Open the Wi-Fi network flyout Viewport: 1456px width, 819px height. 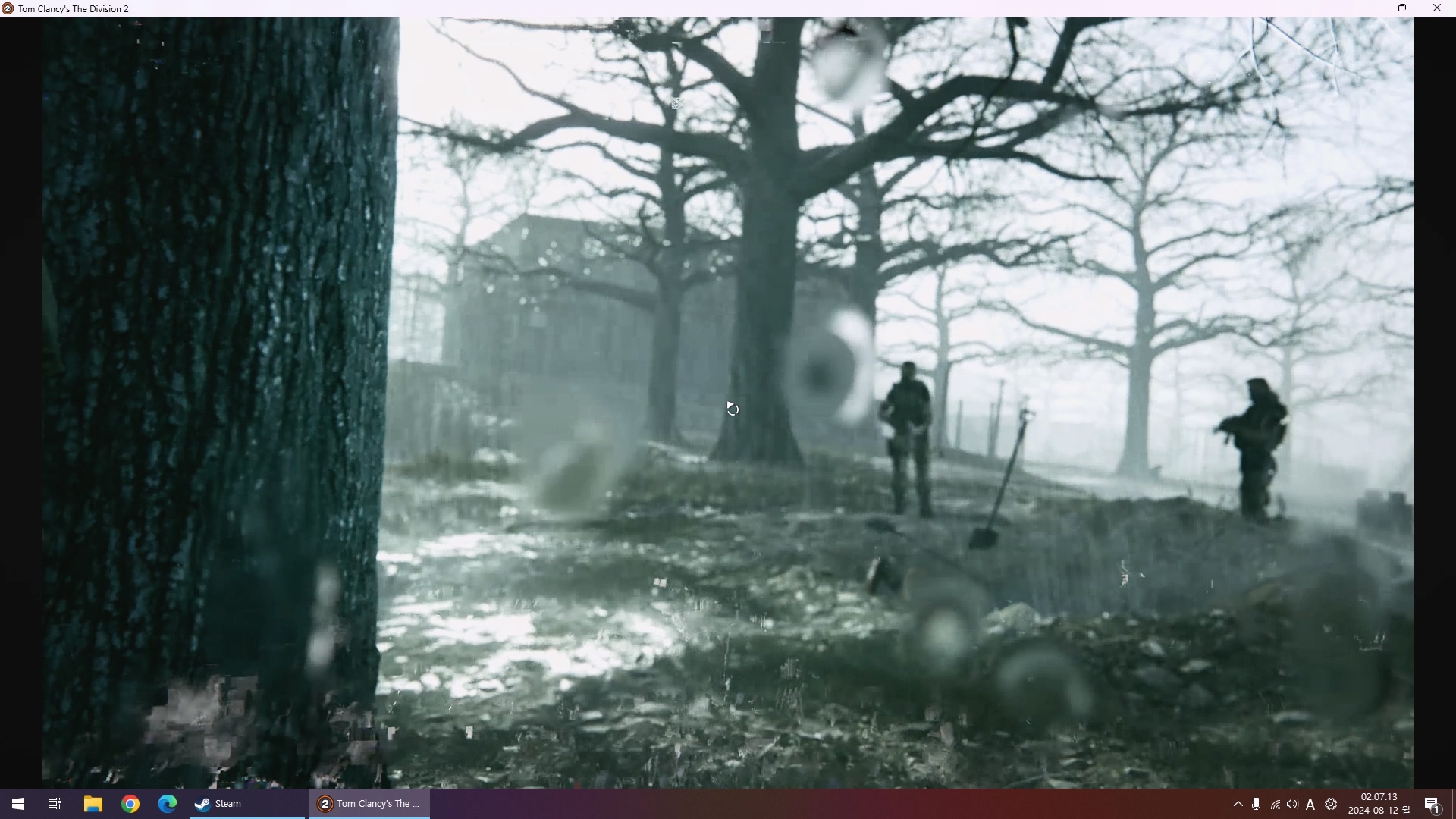(x=1276, y=805)
